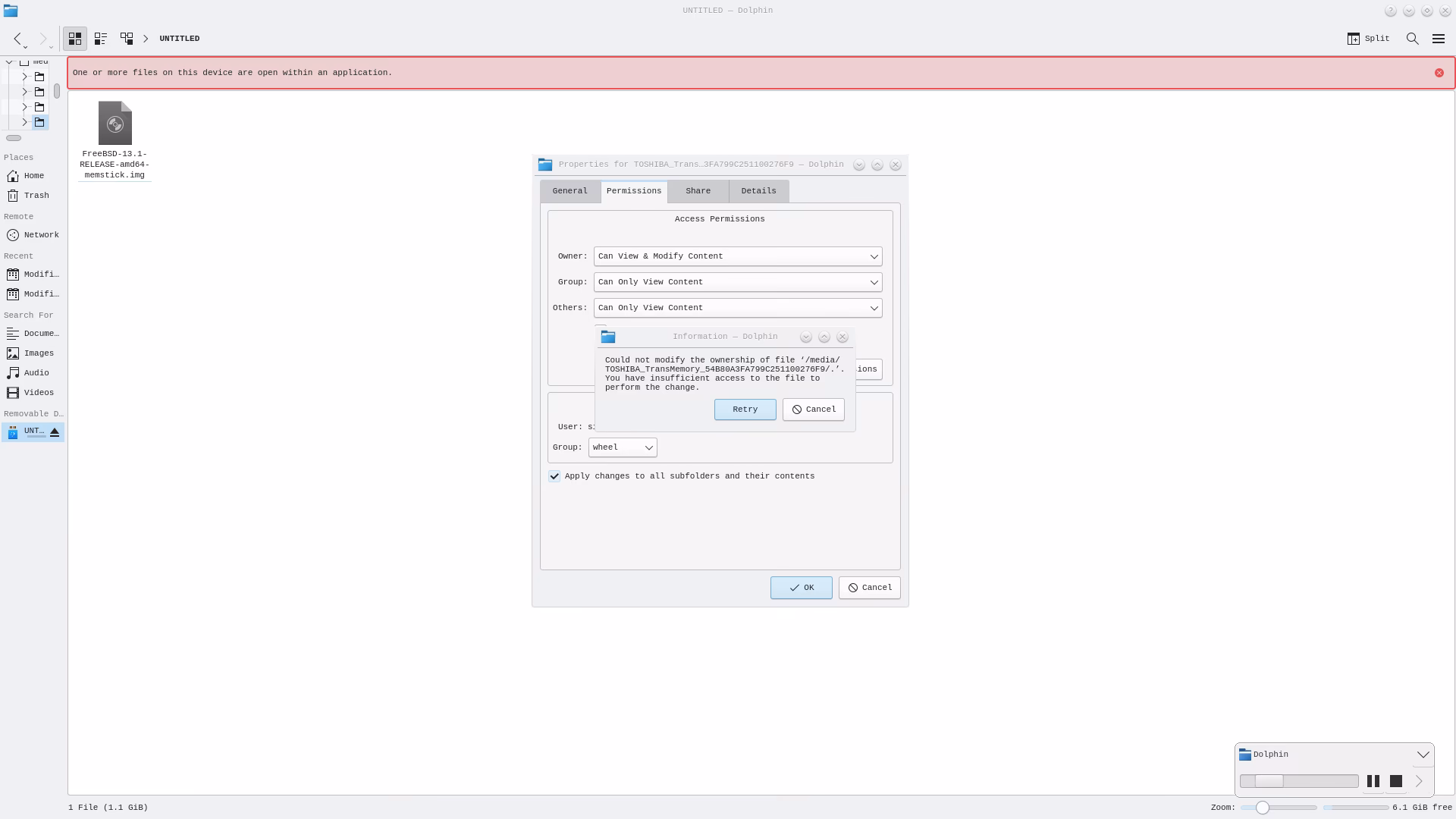The height and width of the screenshot is (819, 1456).
Task: Open the Network location
Action: pyautogui.click(x=33, y=235)
